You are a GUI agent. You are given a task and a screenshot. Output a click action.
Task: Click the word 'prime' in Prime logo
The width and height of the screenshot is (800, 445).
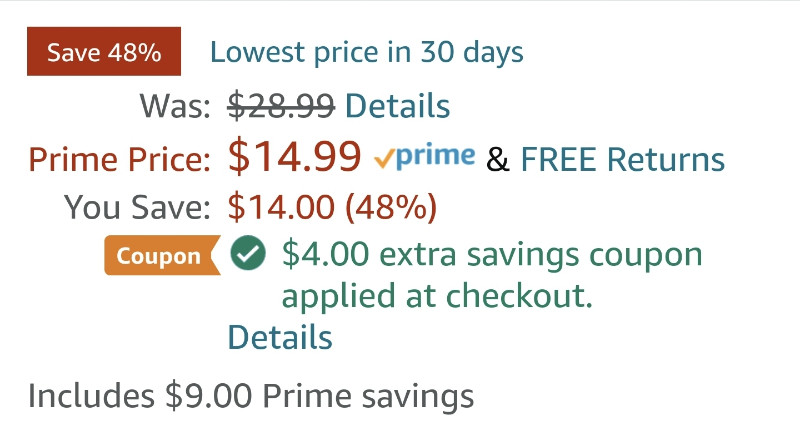[x=435, y=156]
